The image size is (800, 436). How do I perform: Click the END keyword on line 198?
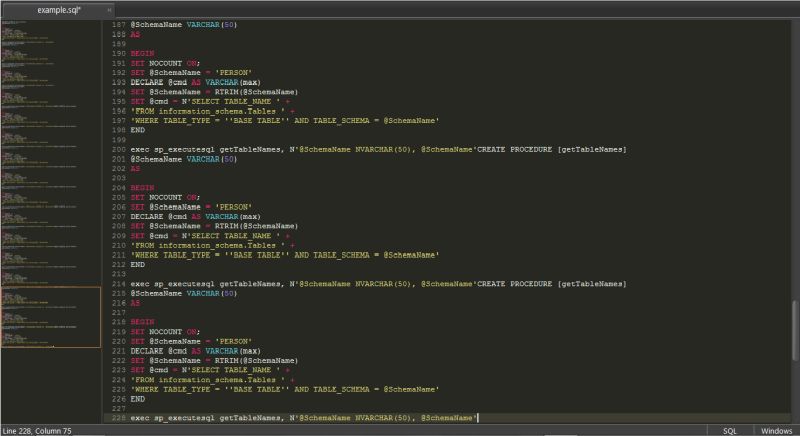pyautogui.click(x=138, y=130)
